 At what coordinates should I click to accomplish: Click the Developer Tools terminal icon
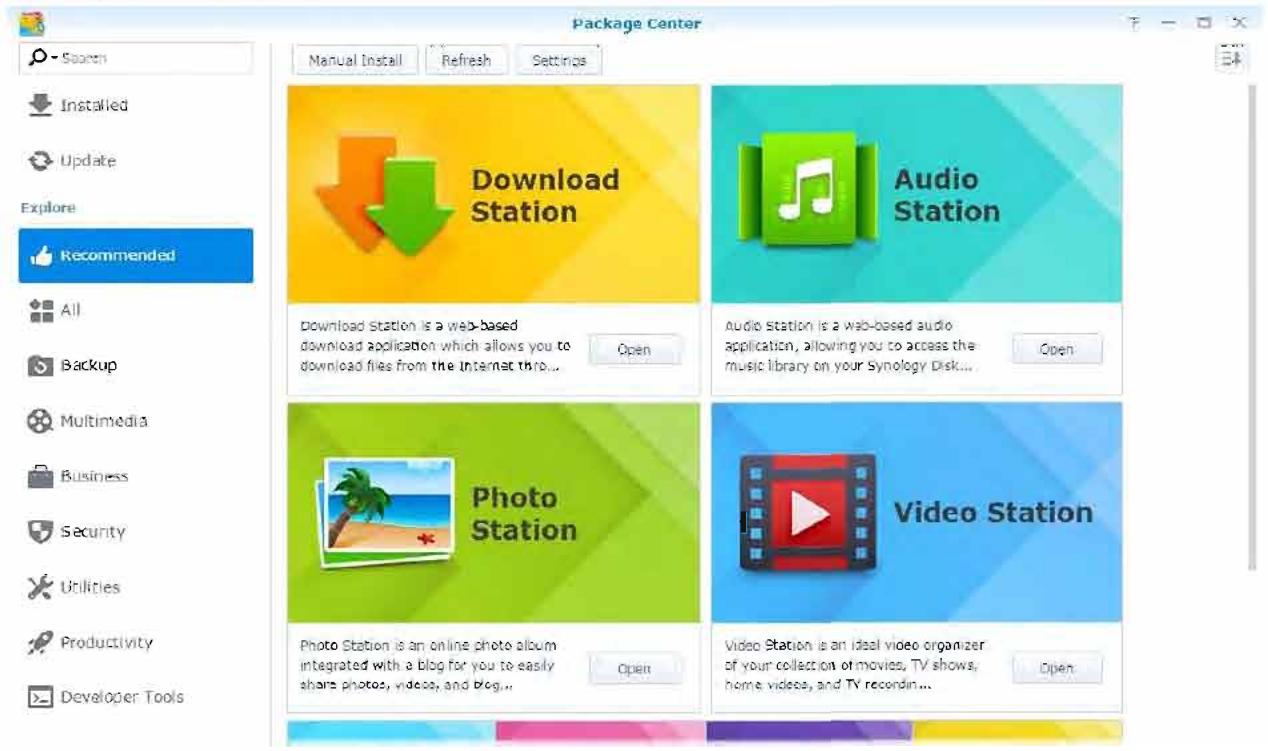click(x=40, y=698)
